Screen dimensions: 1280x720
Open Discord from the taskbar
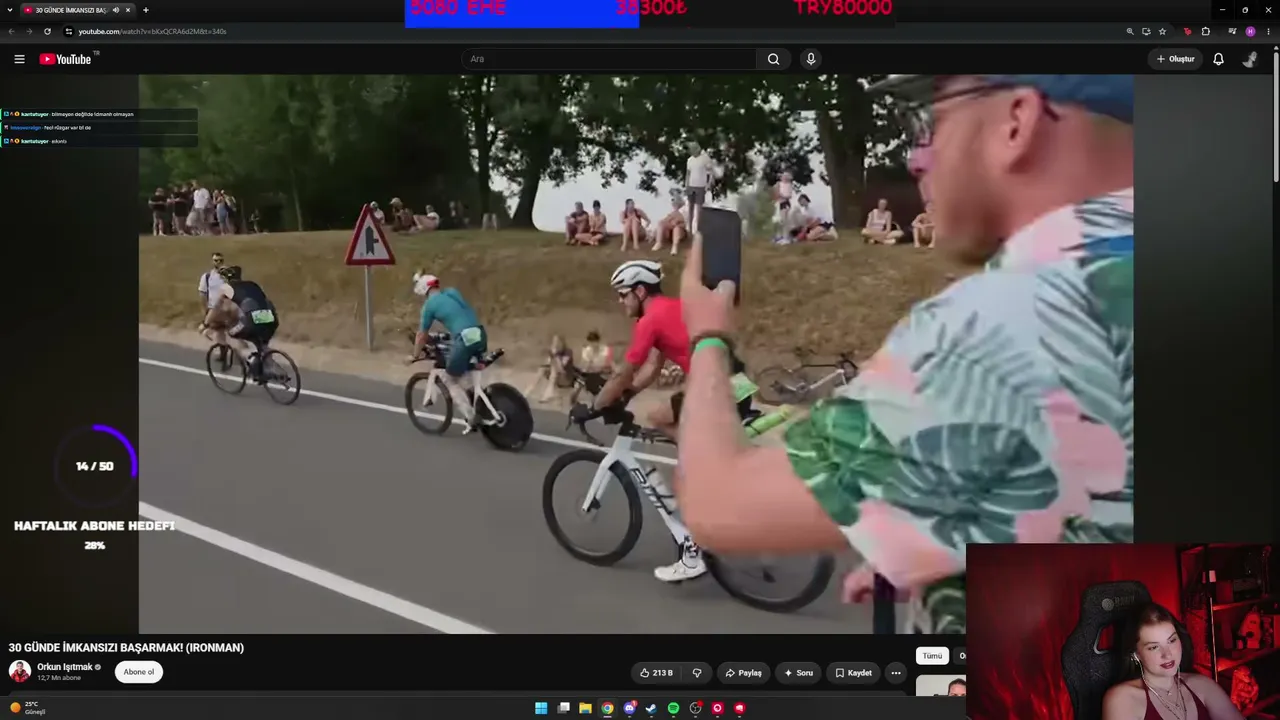click(629, 708)
